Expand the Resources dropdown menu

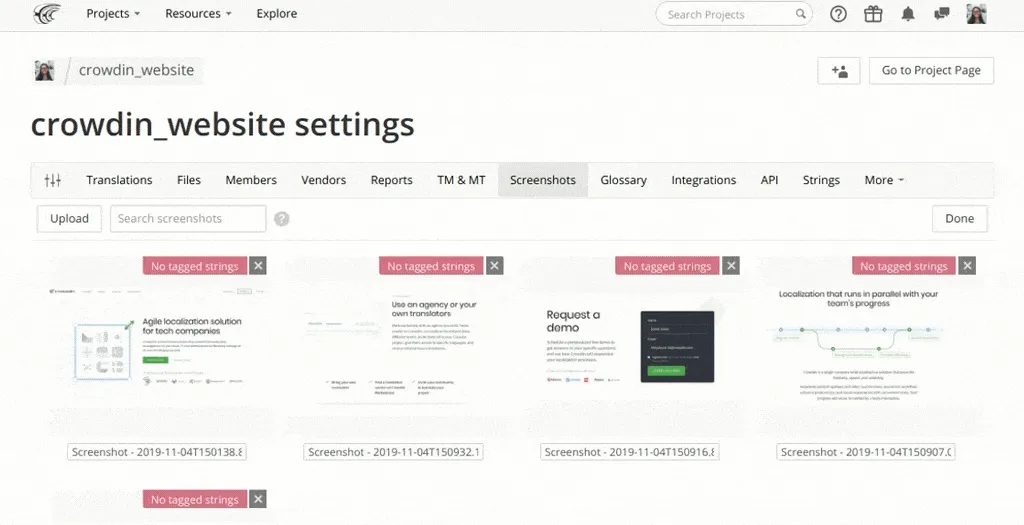coord(198,14)
